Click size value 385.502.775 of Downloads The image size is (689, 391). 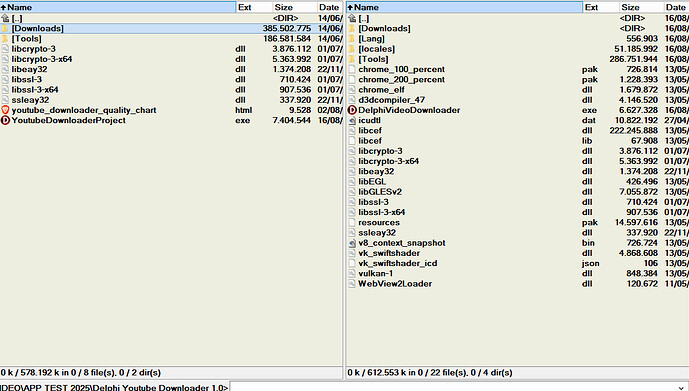287,29
